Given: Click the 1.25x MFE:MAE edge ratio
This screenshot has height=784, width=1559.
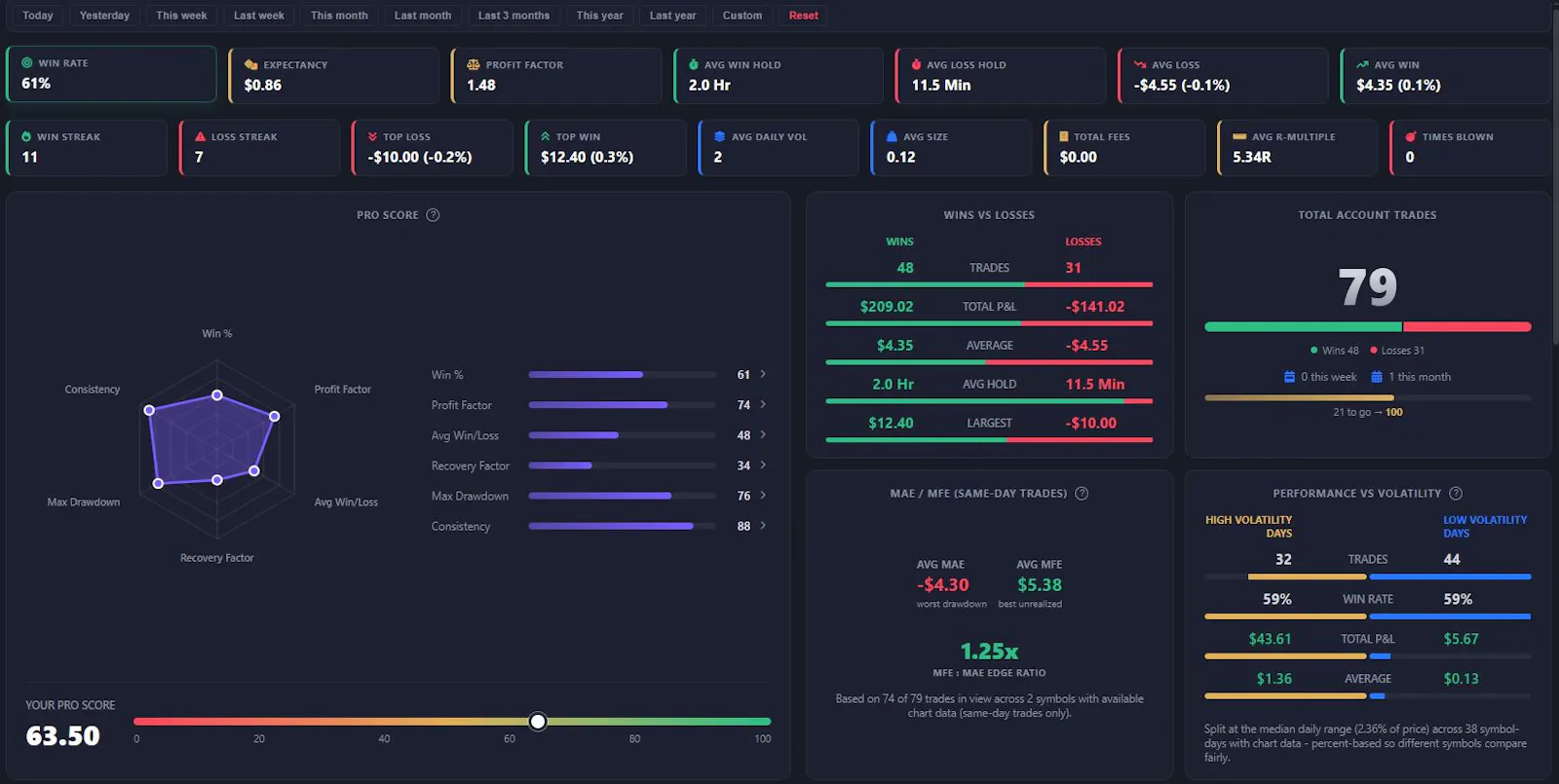Looking at the screenshot, I should point(989,651).
